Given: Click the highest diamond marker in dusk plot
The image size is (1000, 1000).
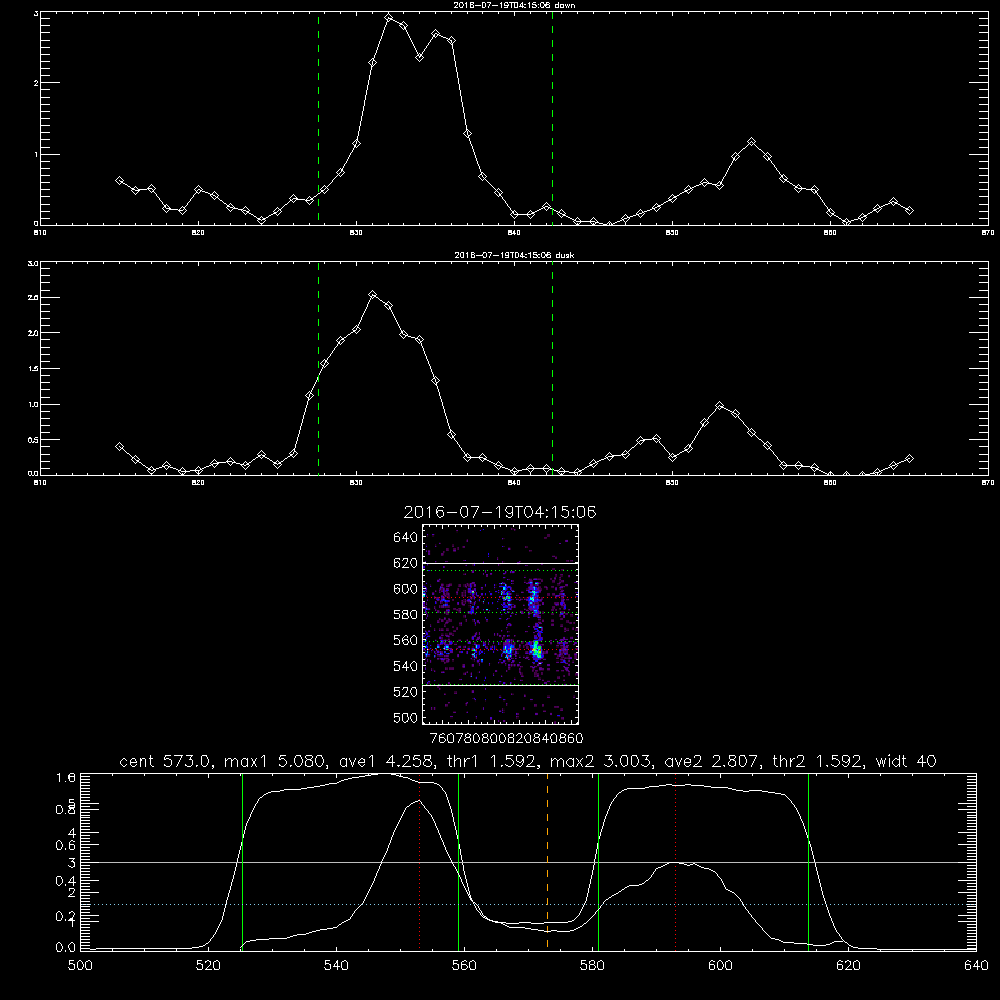Looking at the screenshot, I should (x=373, y=295).
